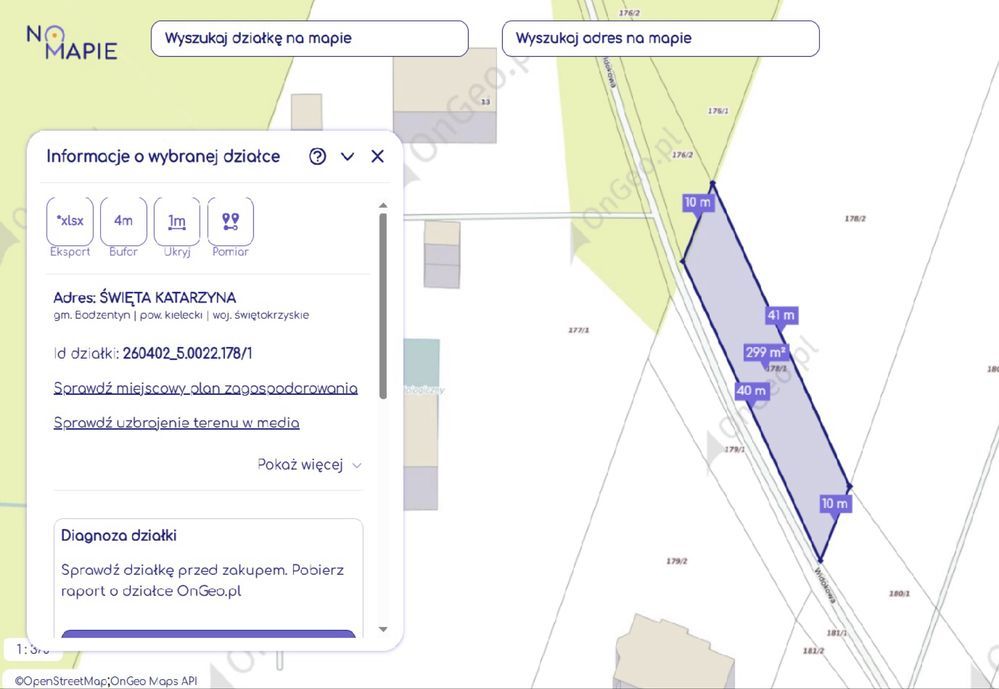
Task: Click the 299 m² area label
Action: click(x=765, y=352)
